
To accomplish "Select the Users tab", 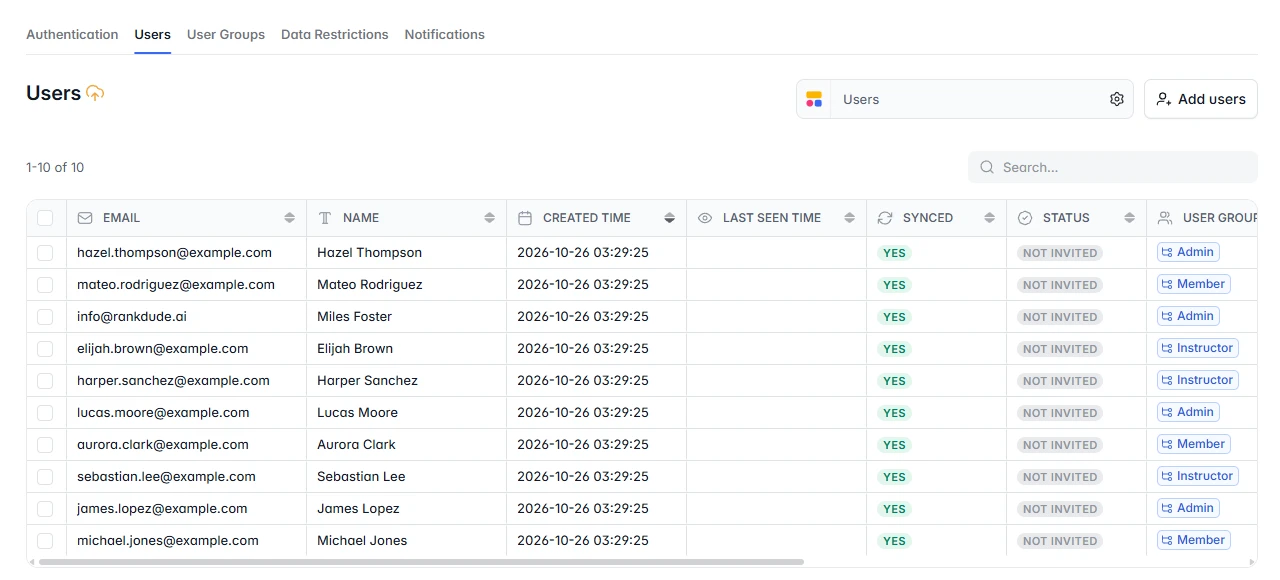I will [x=153, y=34].
